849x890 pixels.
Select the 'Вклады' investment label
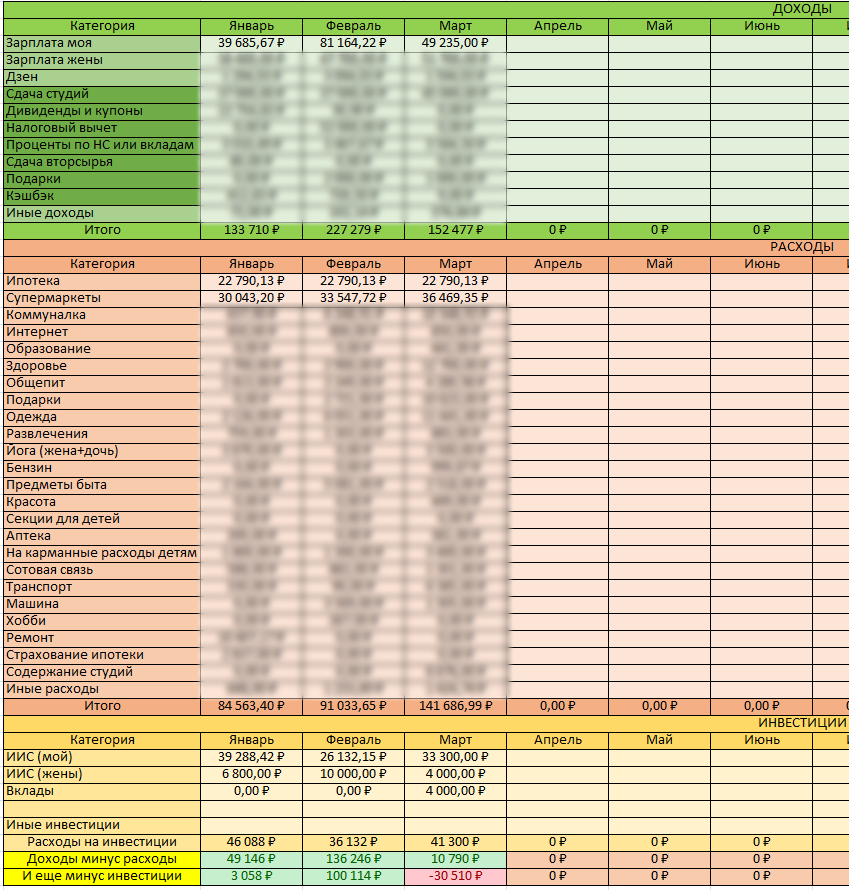(x=102, y=791)
